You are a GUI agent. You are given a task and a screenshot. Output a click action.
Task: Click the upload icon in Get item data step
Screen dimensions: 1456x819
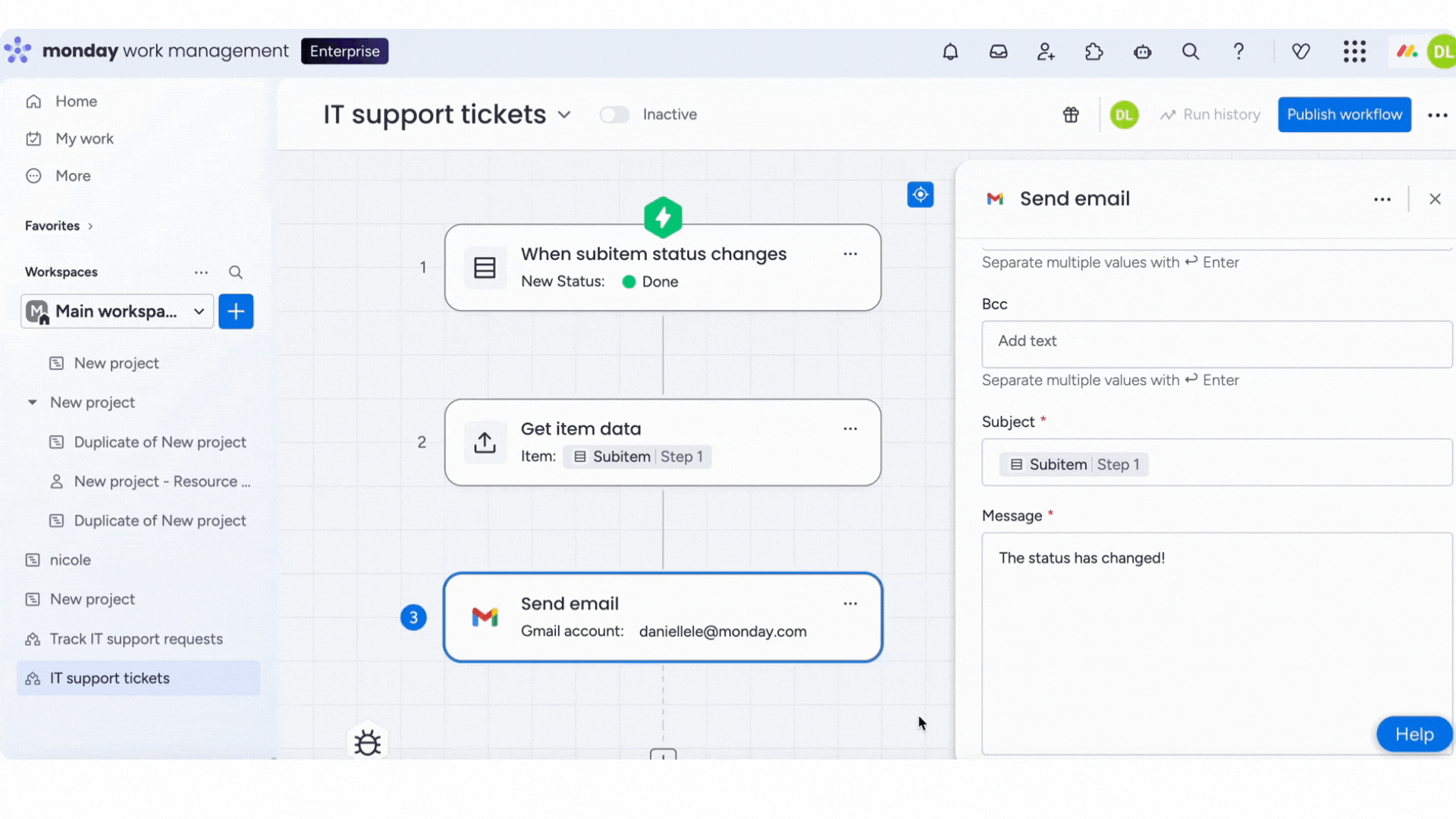485,442
